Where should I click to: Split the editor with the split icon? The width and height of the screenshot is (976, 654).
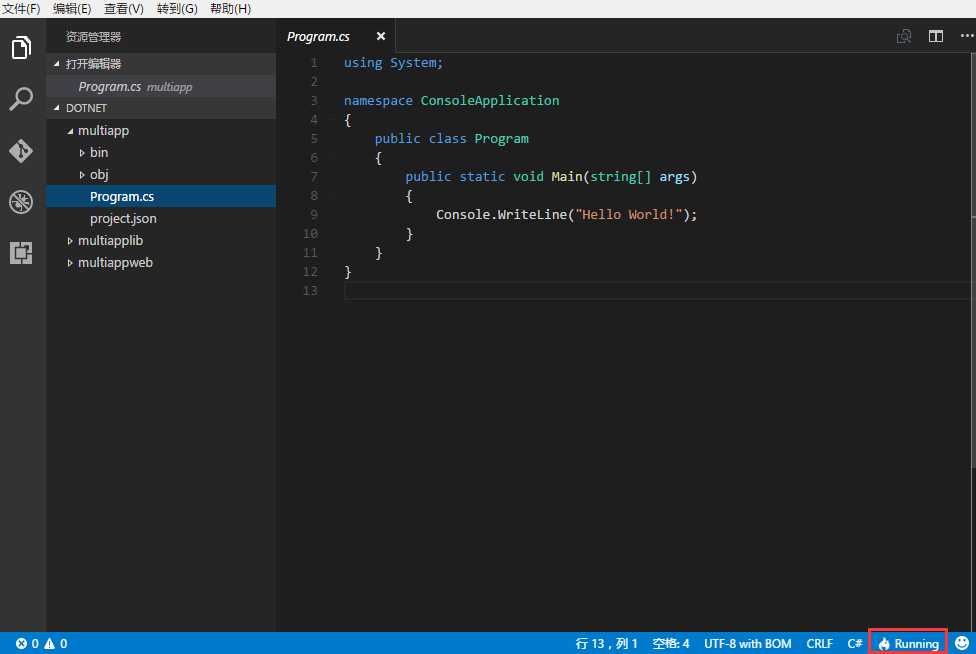pyautogui.click(x=936, y=36)
